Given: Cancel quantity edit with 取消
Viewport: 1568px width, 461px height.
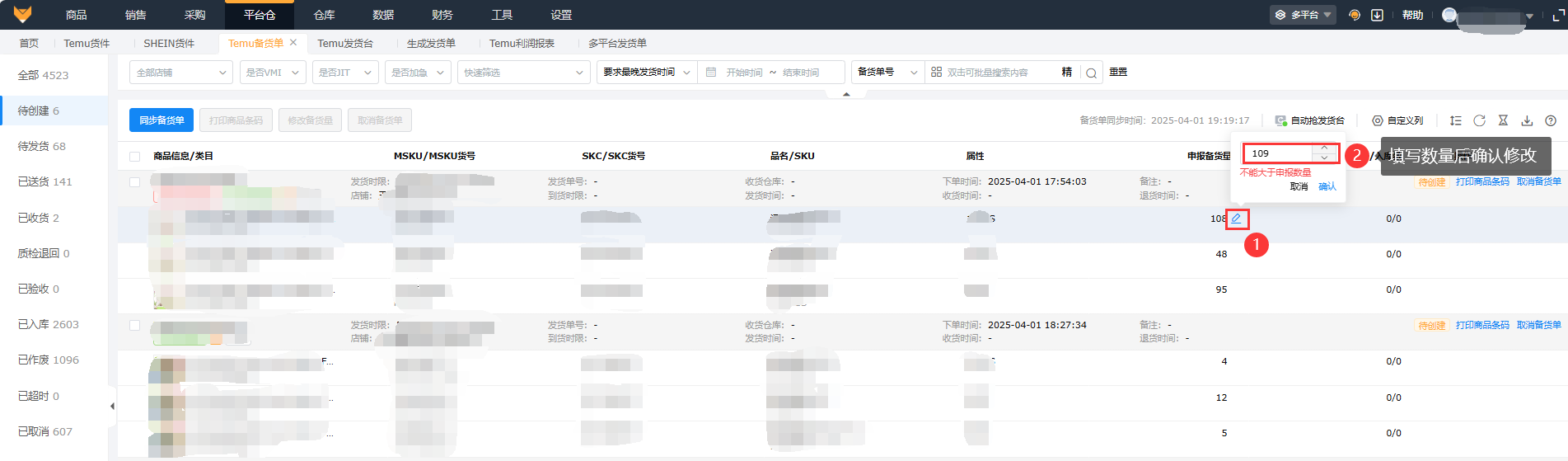Looking at the screenshot, I should [x=1299, y=187].
